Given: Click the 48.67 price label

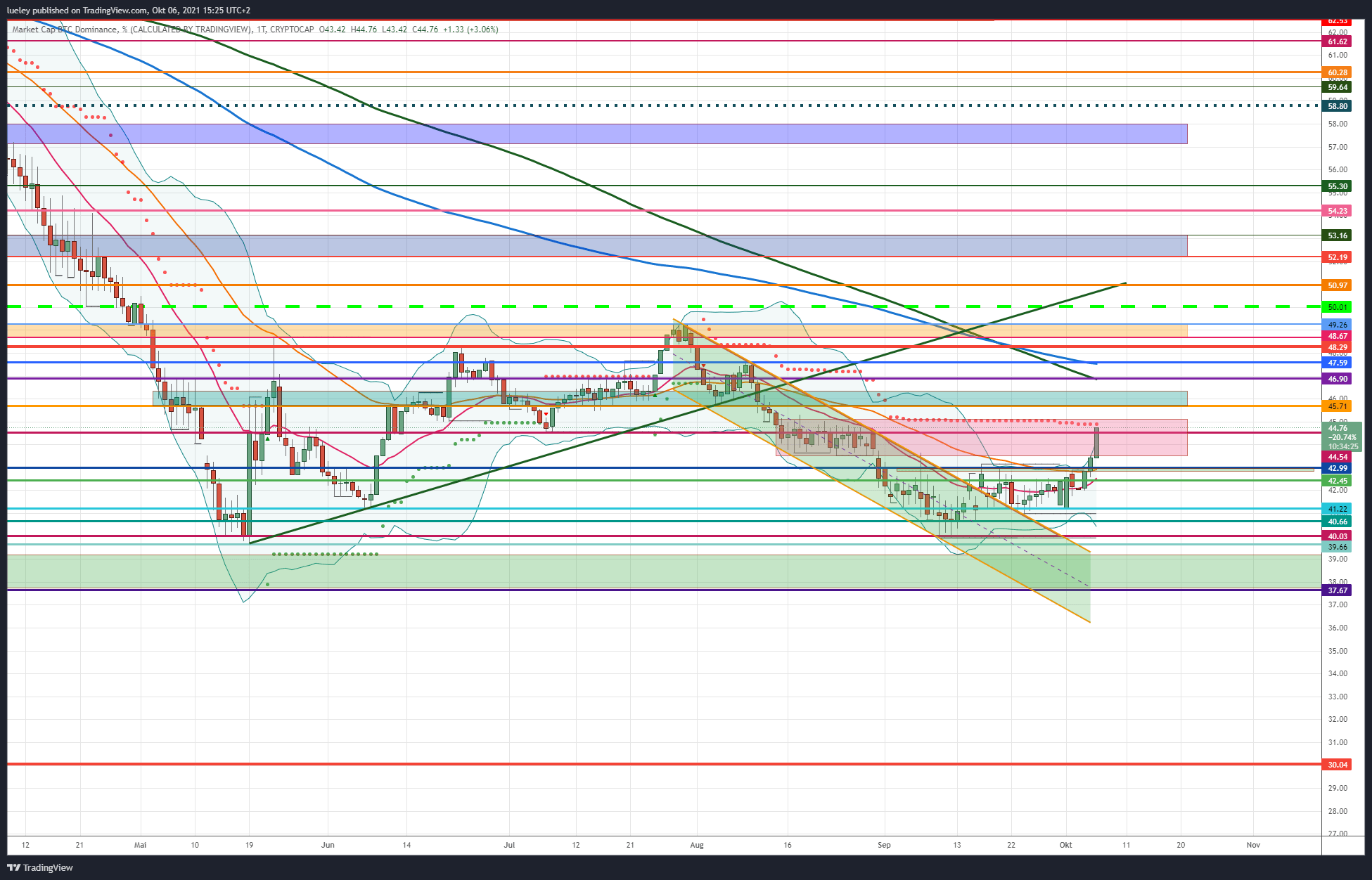Looking at the screenshot, I should (1337, 336).
